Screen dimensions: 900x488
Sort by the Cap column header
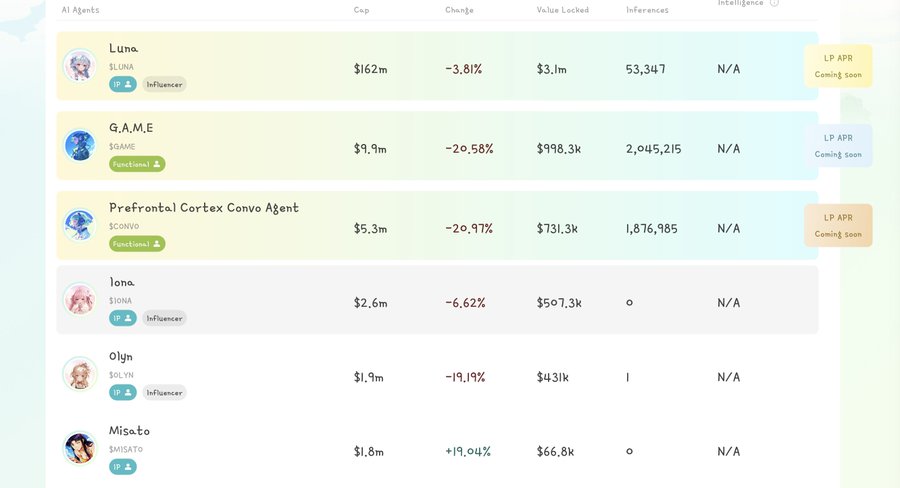[361, 10]
